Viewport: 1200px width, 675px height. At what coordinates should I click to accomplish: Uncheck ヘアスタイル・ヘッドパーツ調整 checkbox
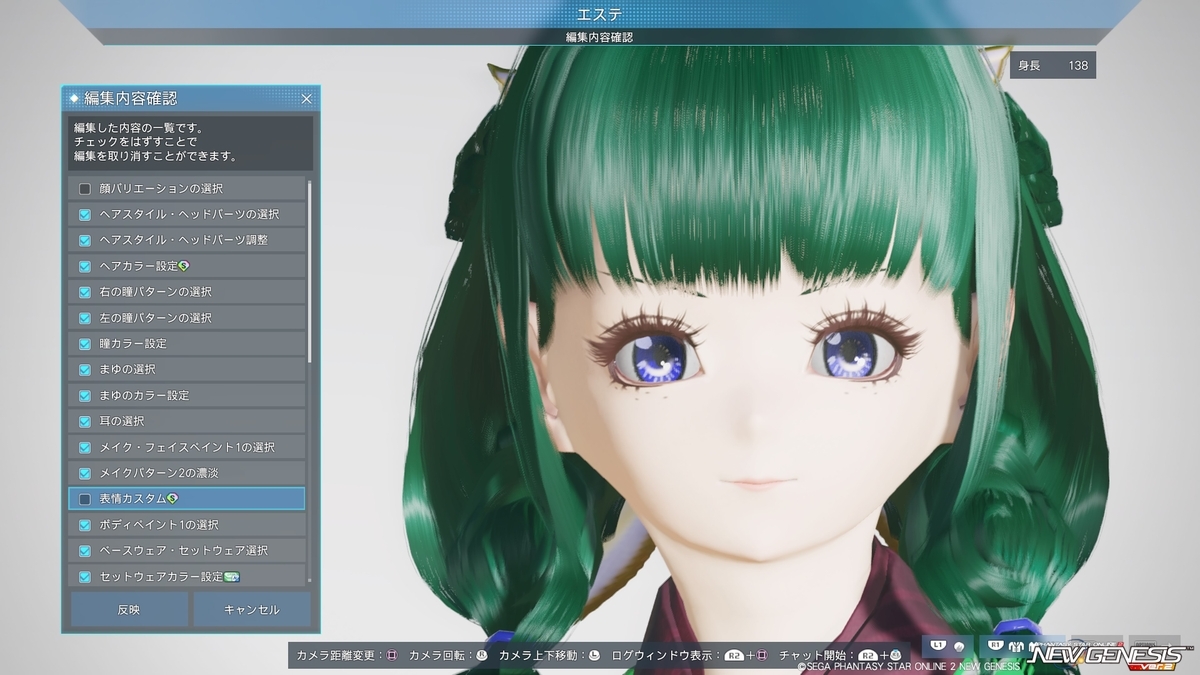pos(85,240)
